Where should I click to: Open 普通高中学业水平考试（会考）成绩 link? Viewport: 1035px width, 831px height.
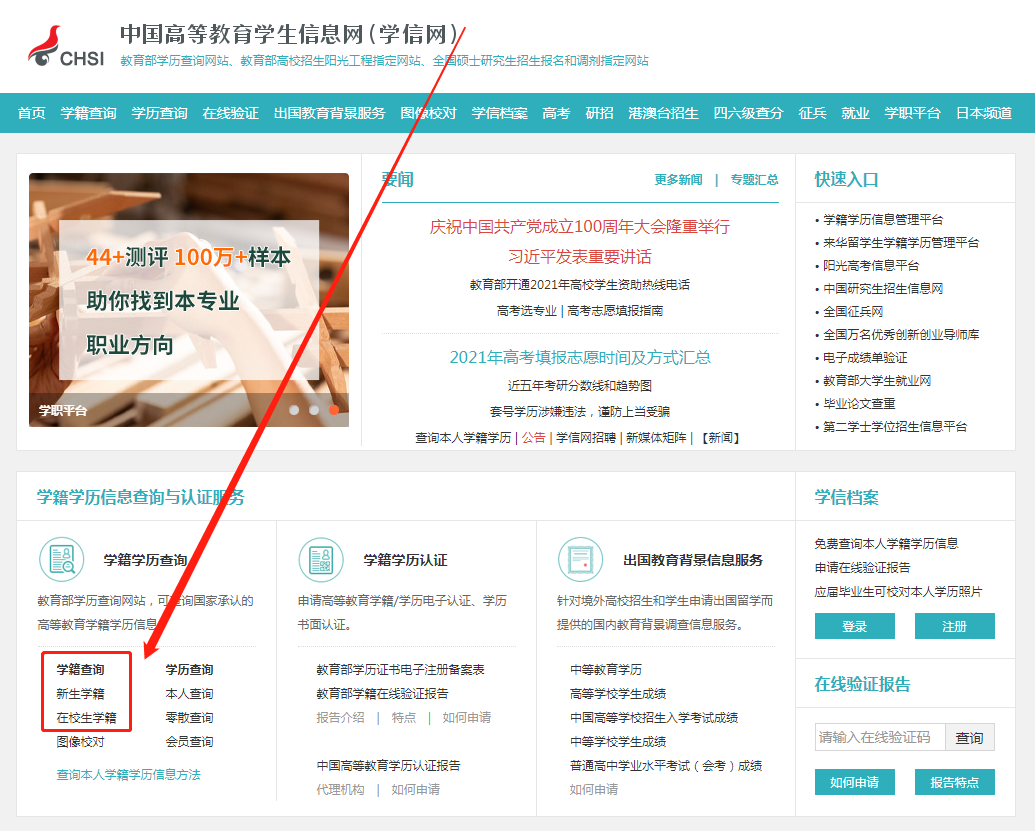click(x=666, y=766)
